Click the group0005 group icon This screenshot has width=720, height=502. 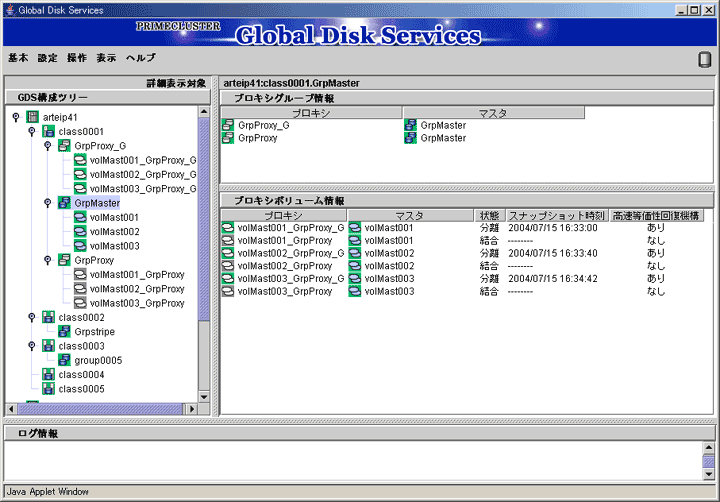coord(64,360)
